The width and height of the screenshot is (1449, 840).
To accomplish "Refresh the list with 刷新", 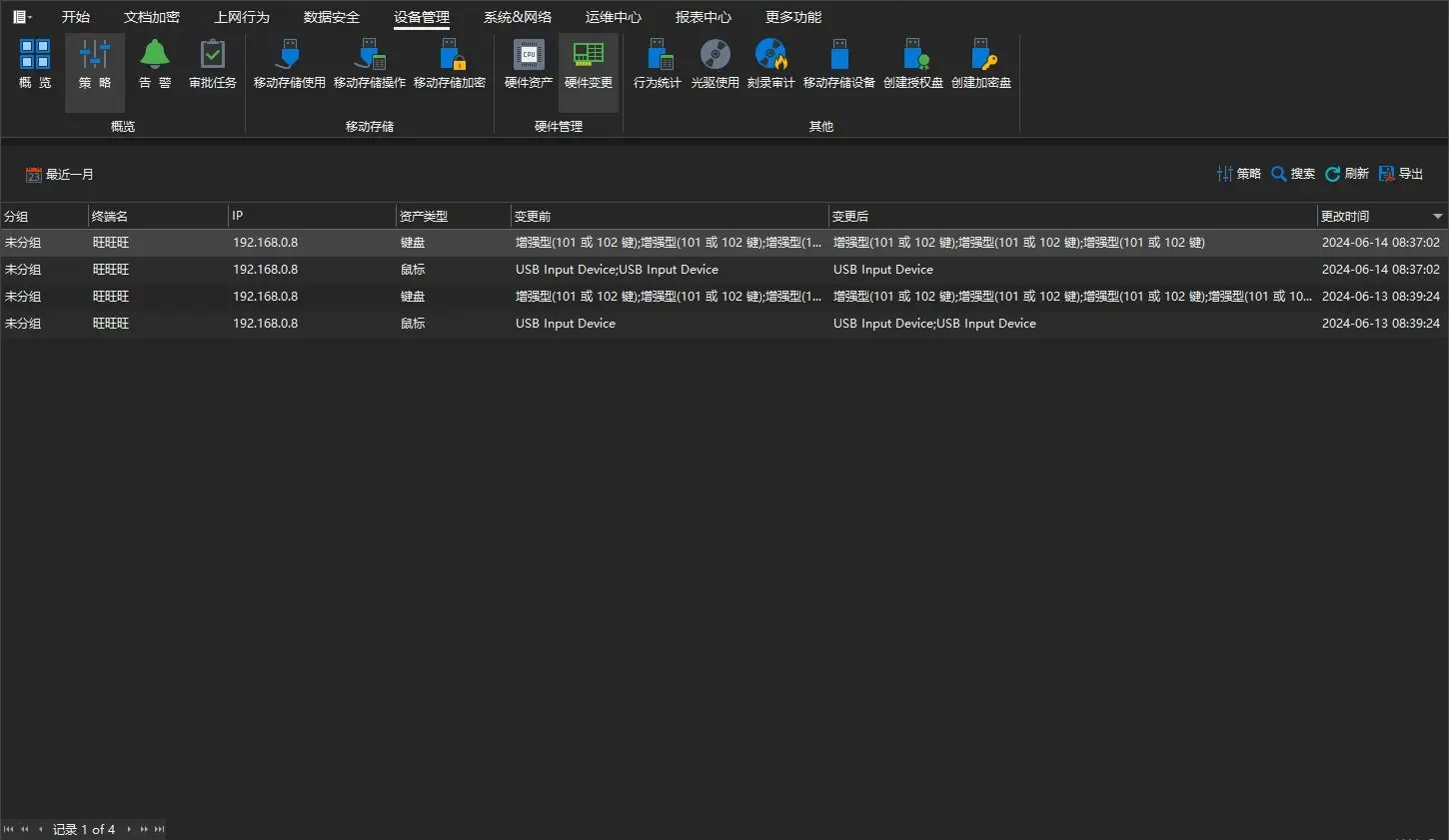I will pyautogui.click(x=1346, y=173).
